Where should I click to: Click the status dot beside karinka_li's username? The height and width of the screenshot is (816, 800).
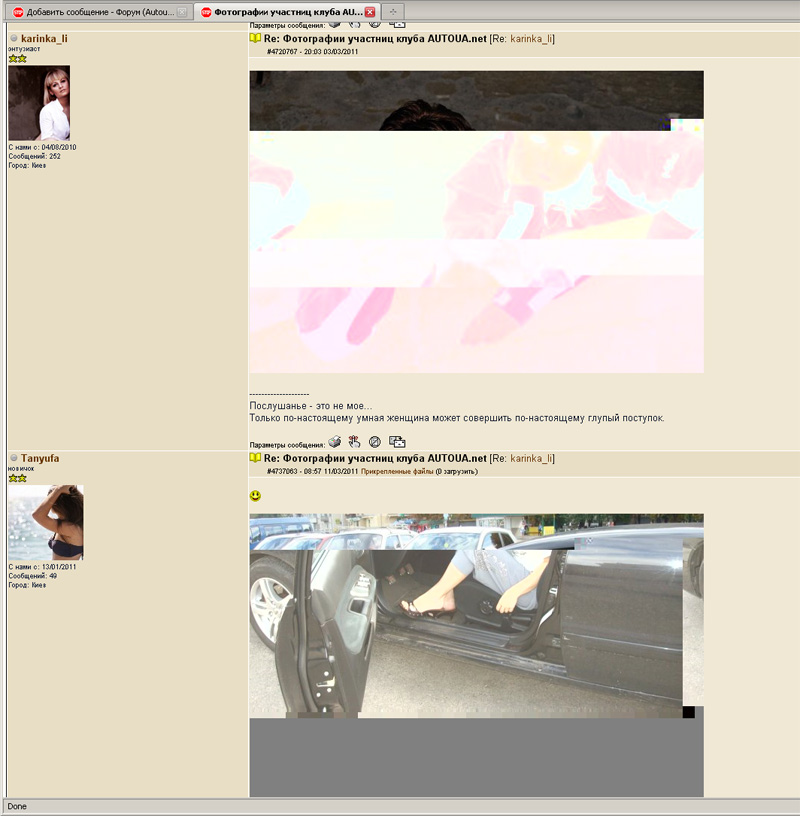click(14, 39)
